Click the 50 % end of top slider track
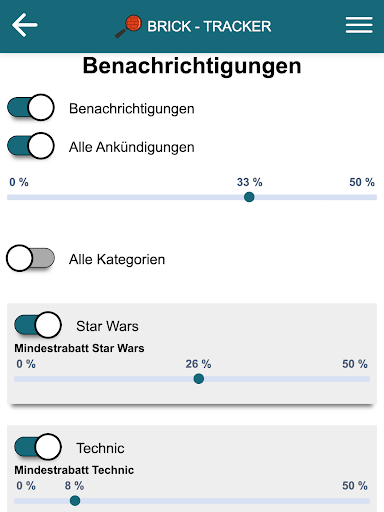This screenshot has width=384, height=512. coord(373,197)
